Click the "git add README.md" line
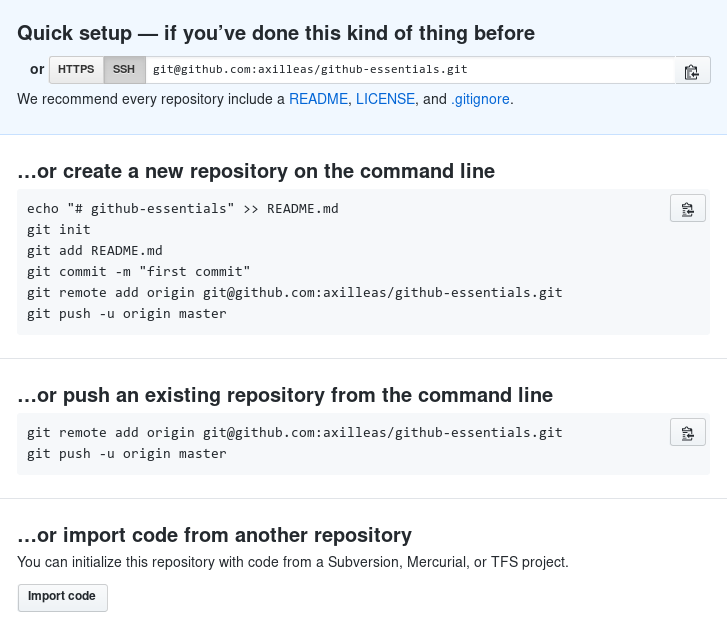The image size is (727, 636). [95, 251]
